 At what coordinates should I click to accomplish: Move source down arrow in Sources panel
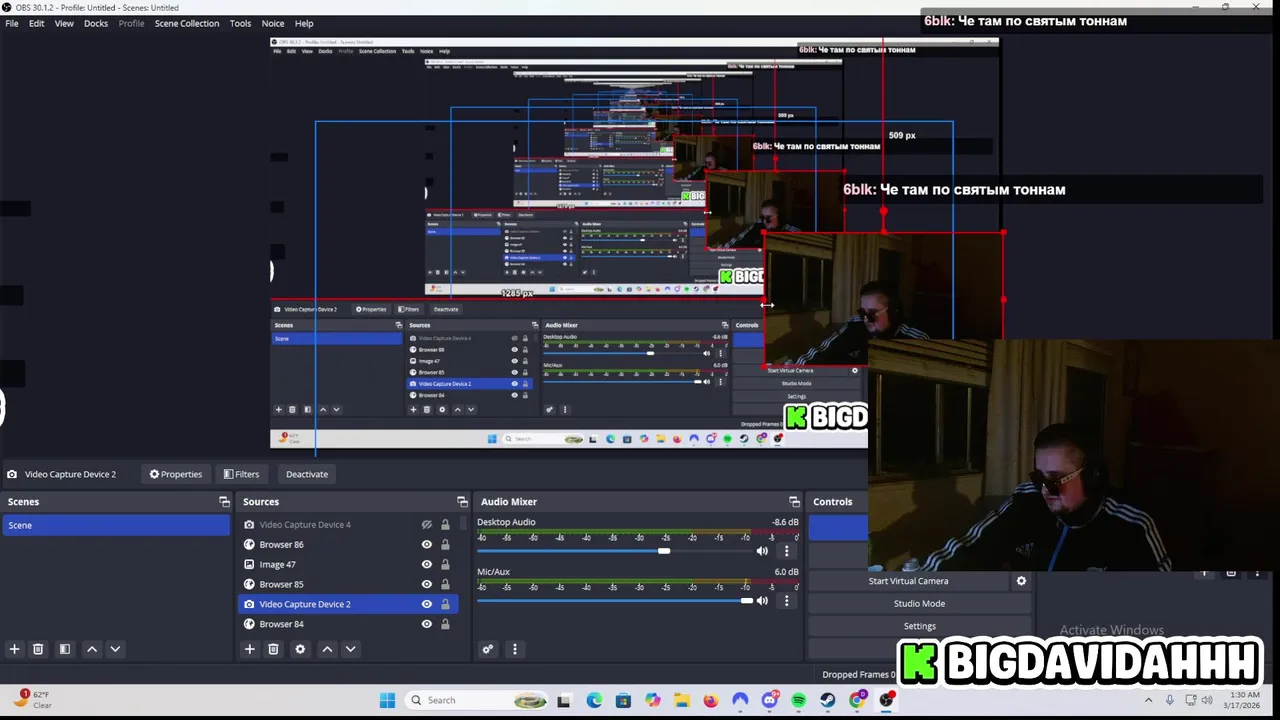(350, 649)
